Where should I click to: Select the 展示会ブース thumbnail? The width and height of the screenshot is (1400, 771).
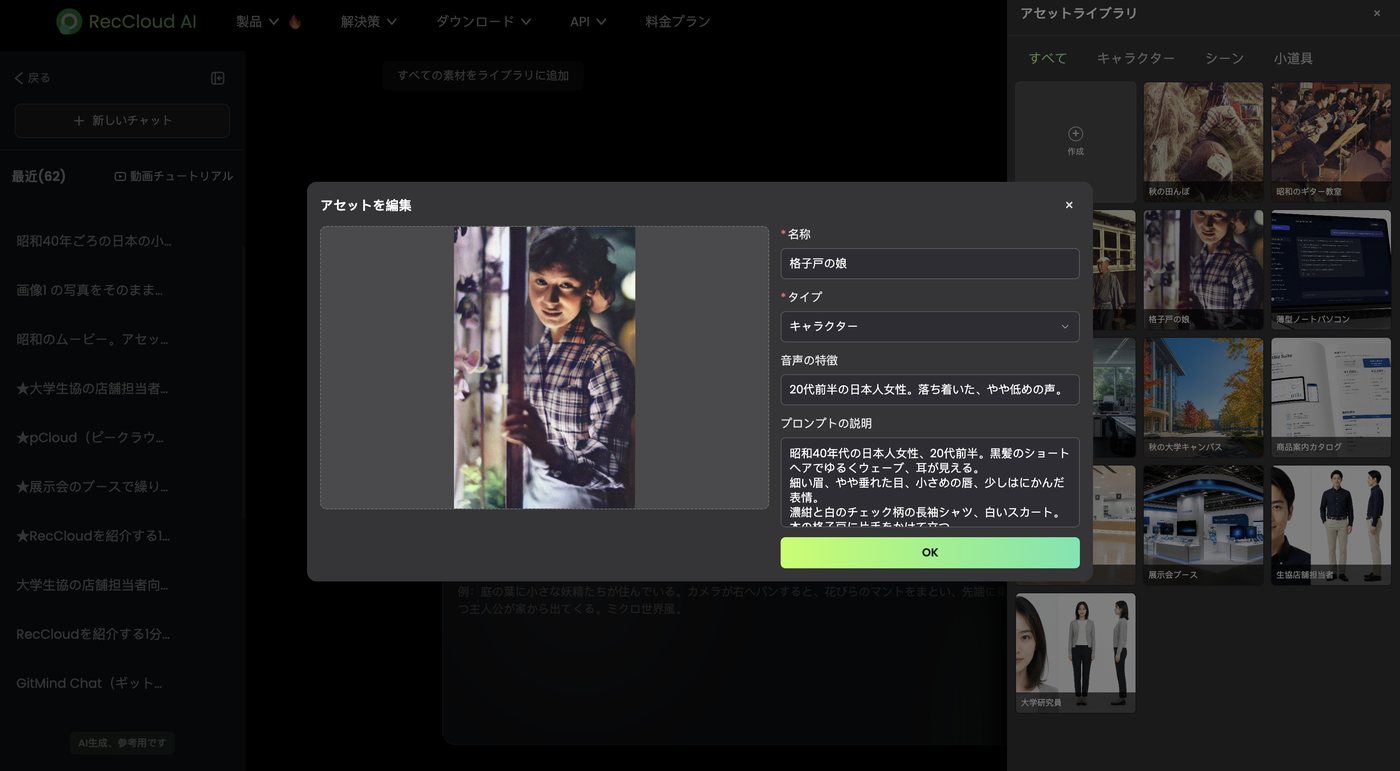click(x=1203, y=525)
